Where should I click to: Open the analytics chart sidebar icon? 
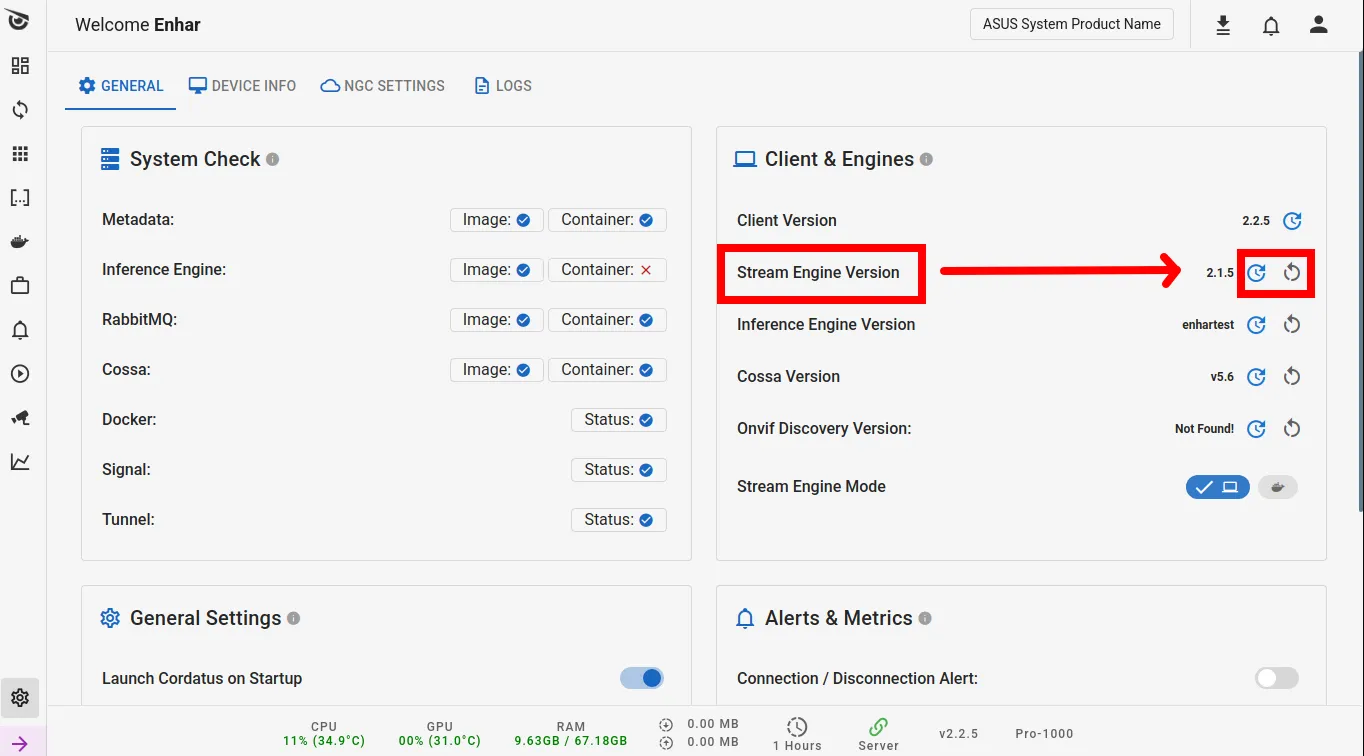pos(20,462)
